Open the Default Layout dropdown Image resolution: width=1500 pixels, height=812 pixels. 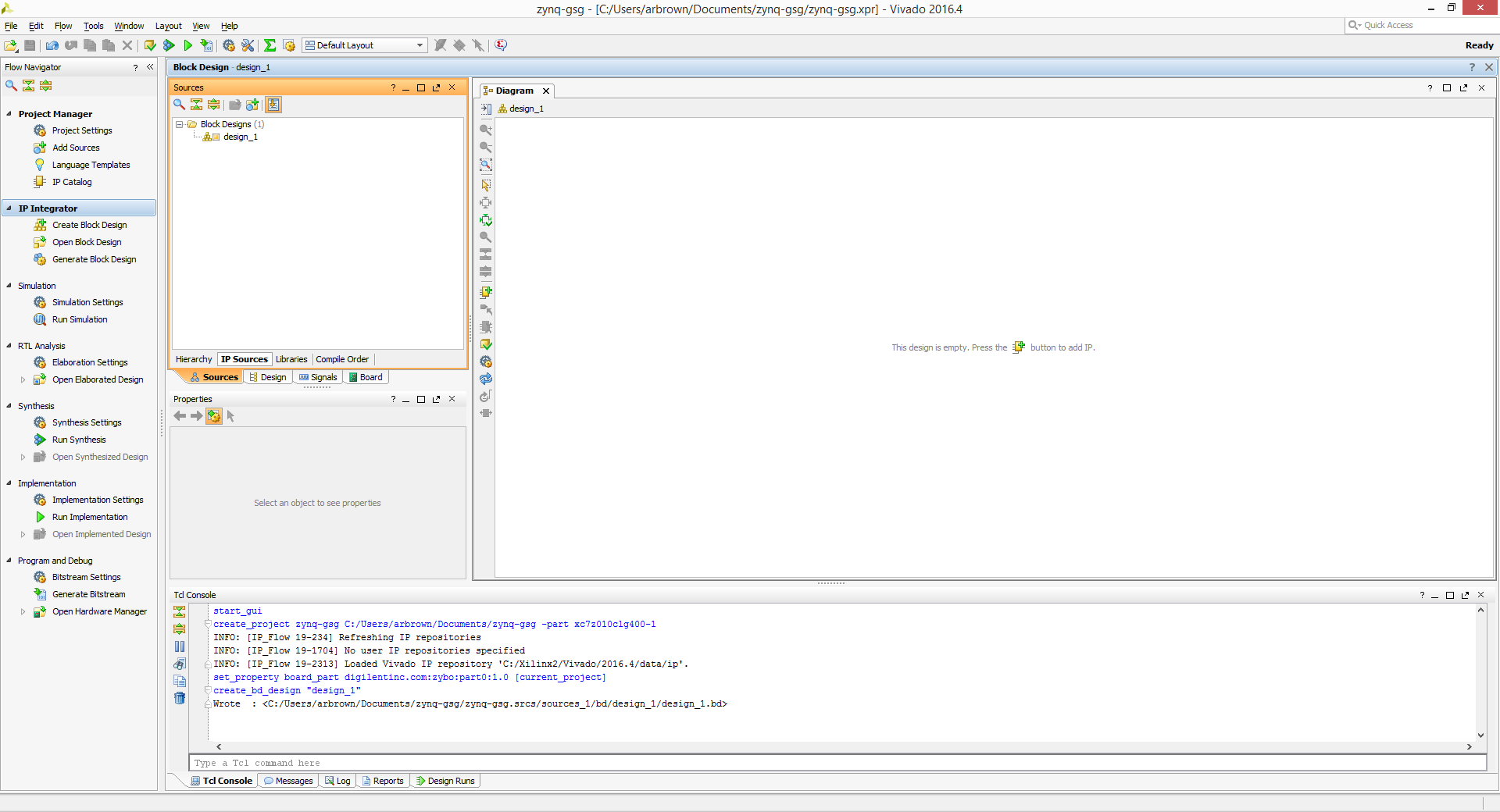[x=365, y=45]
